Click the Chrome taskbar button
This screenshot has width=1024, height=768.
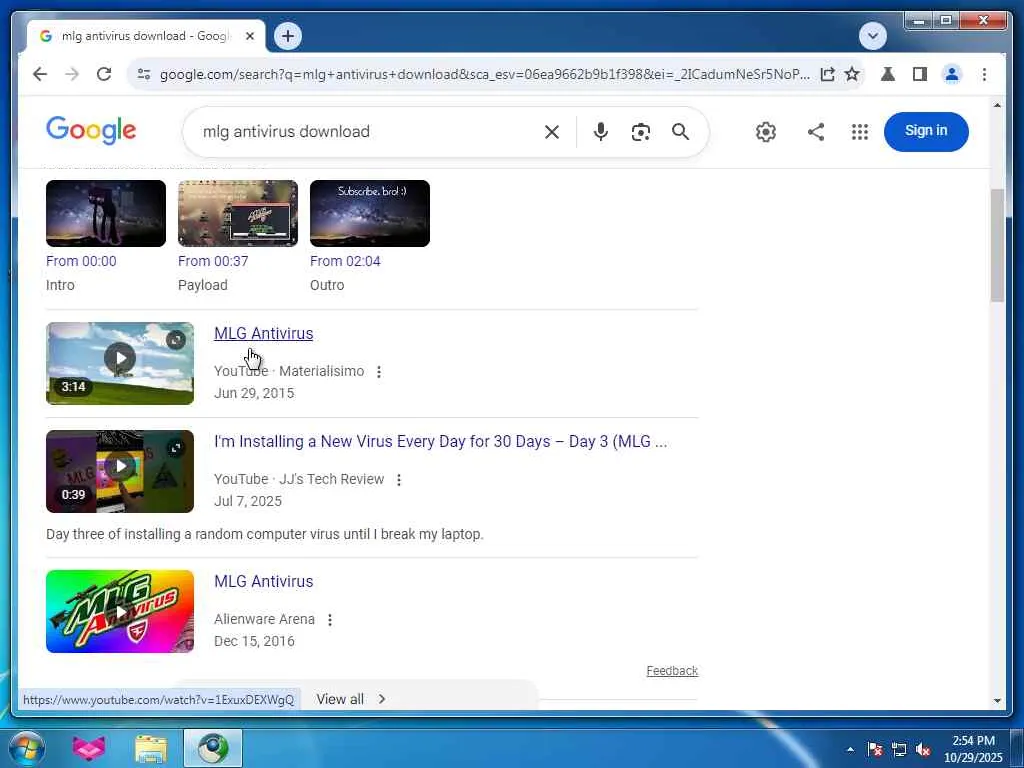pyautogui.click(x=213, y=748)
